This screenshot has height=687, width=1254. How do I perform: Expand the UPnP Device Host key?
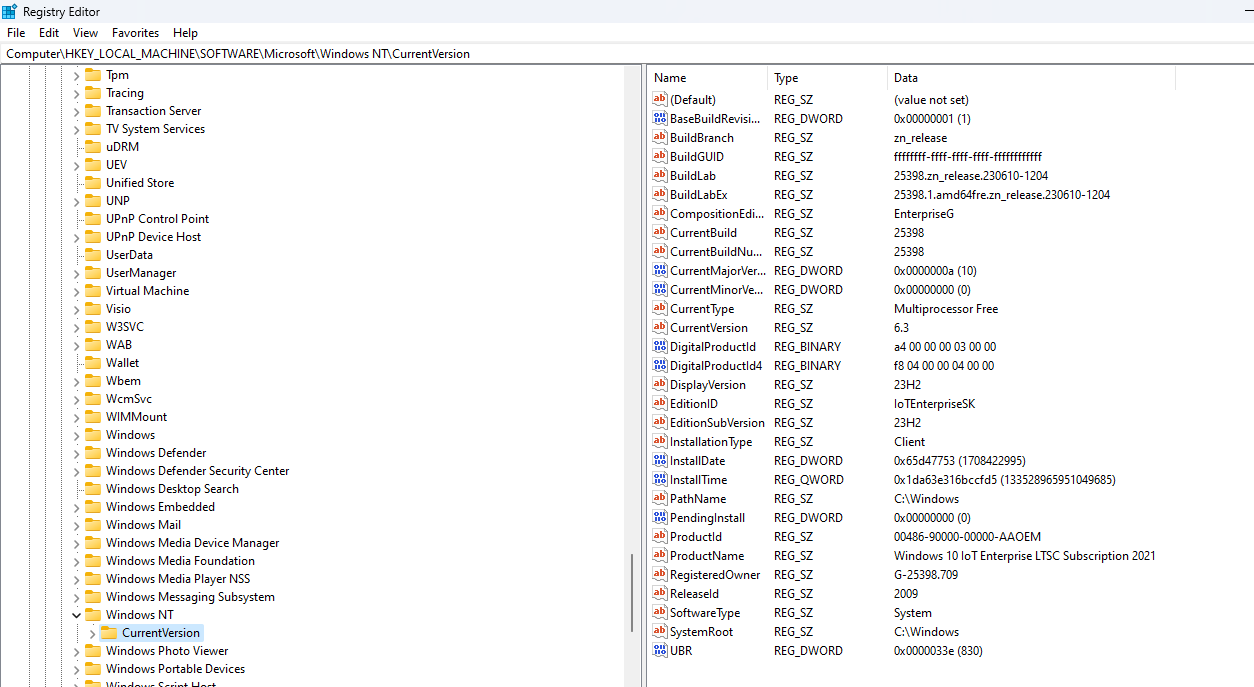pos(76,237)
